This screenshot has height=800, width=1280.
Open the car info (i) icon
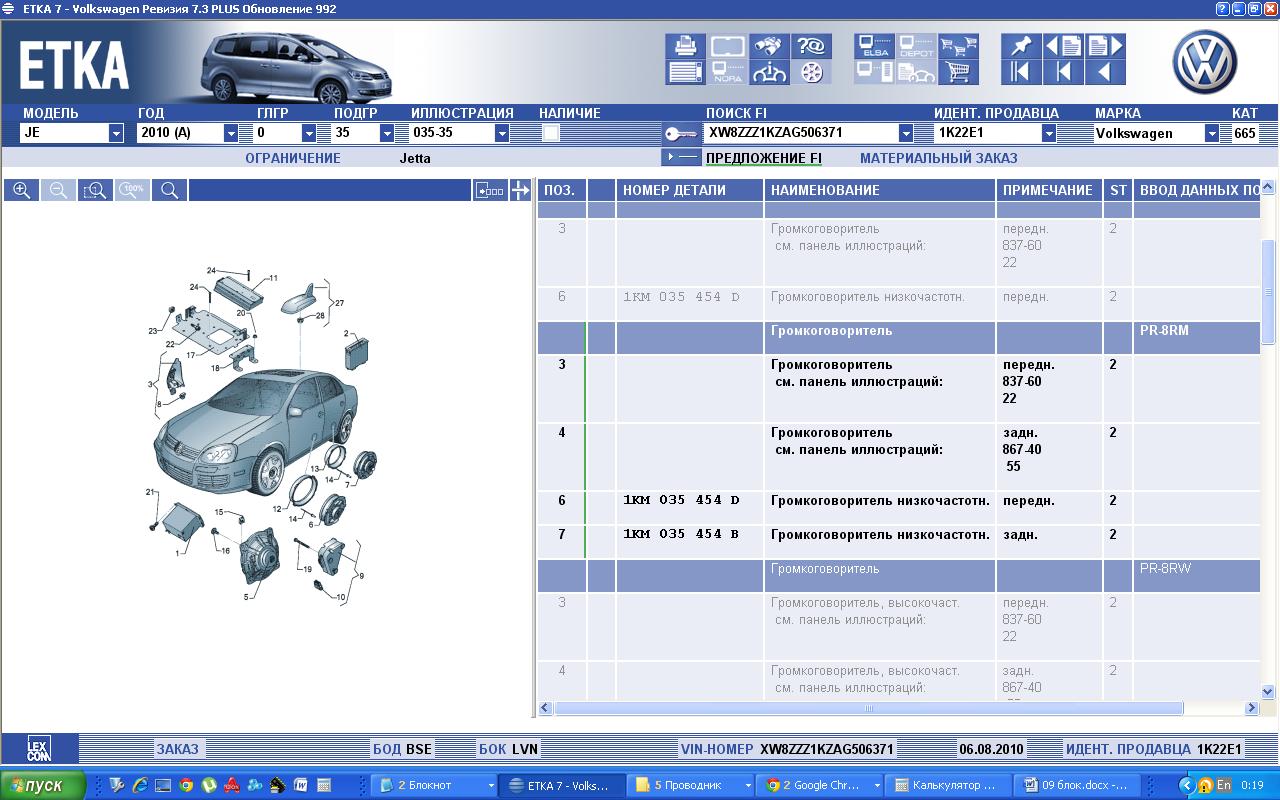click(x=769, y=72)
